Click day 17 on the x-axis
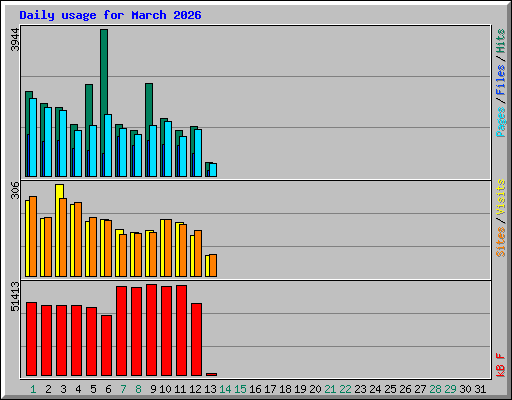Screen dimensions: 512x400 click(x=270, y=389)
